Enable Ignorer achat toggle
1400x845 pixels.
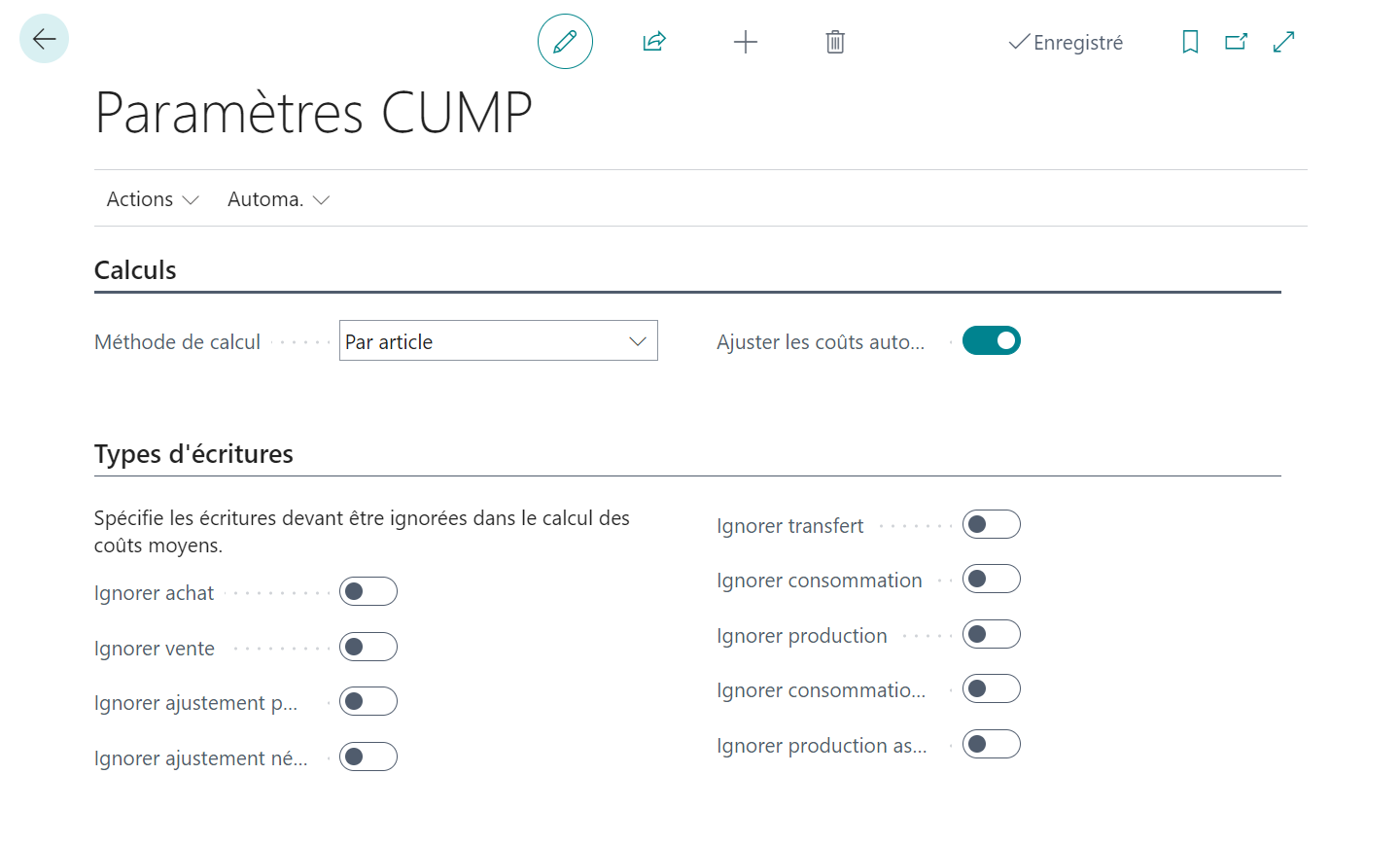[x=368, y=591]
